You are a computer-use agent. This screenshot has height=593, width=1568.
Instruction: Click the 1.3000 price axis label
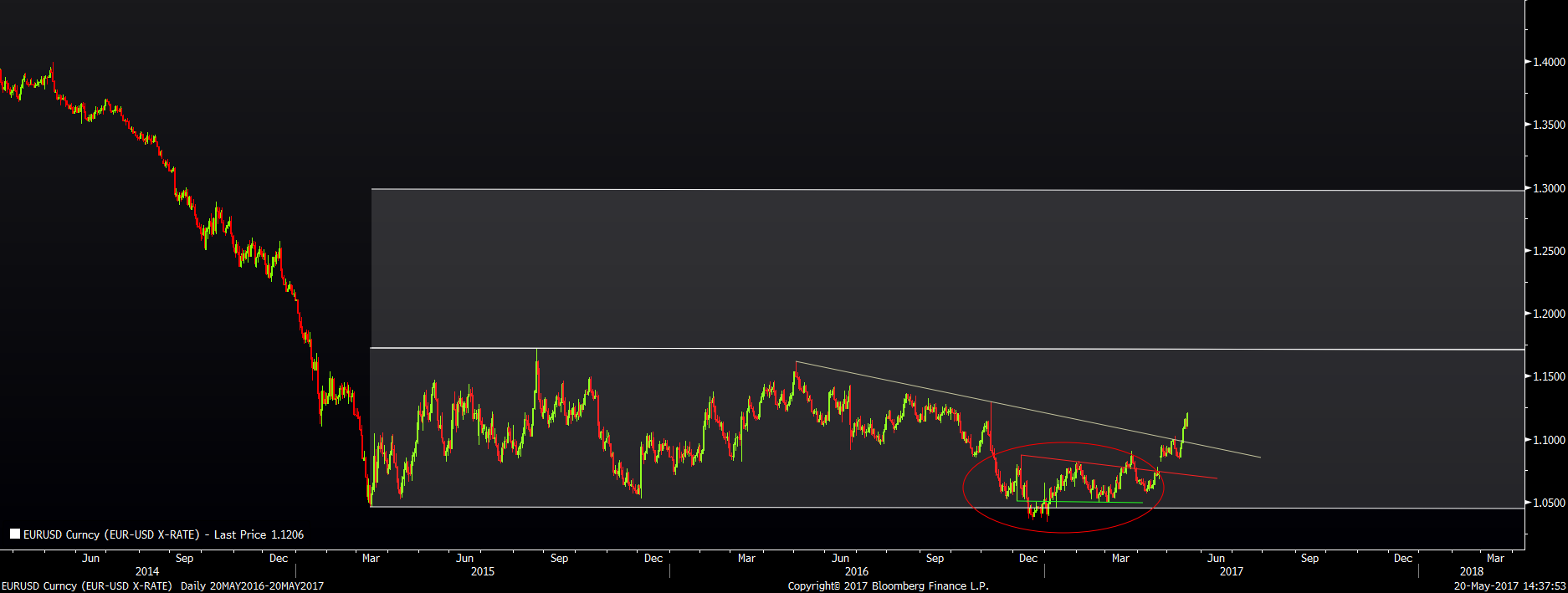coord(1549,188)
